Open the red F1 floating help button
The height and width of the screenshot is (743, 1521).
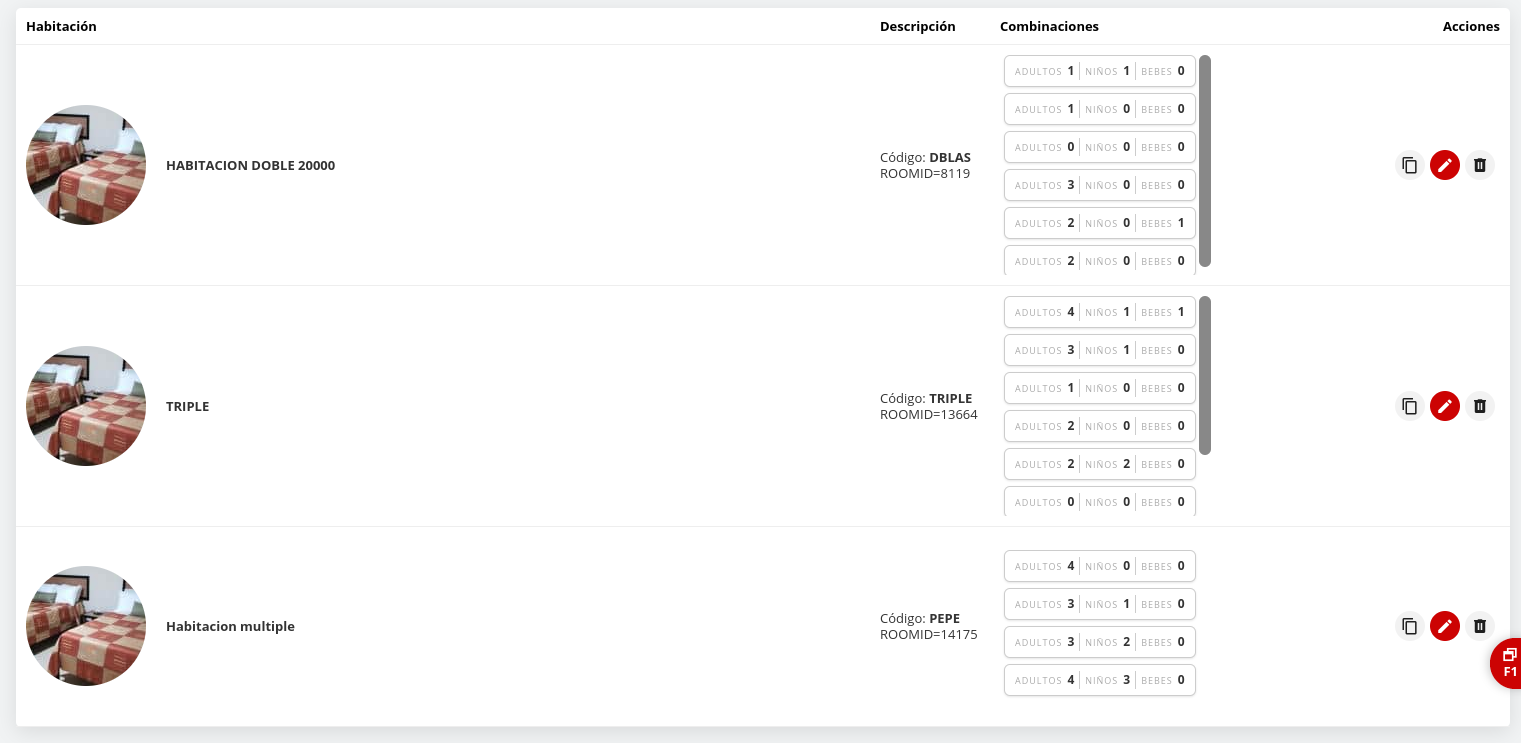point(1508,663)
